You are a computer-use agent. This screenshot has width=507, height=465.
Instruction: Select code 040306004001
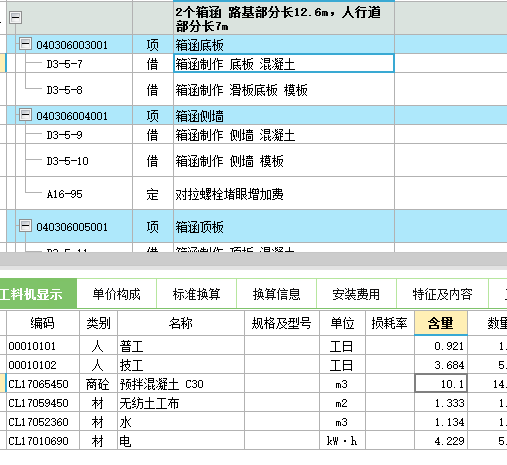(72, 116)
